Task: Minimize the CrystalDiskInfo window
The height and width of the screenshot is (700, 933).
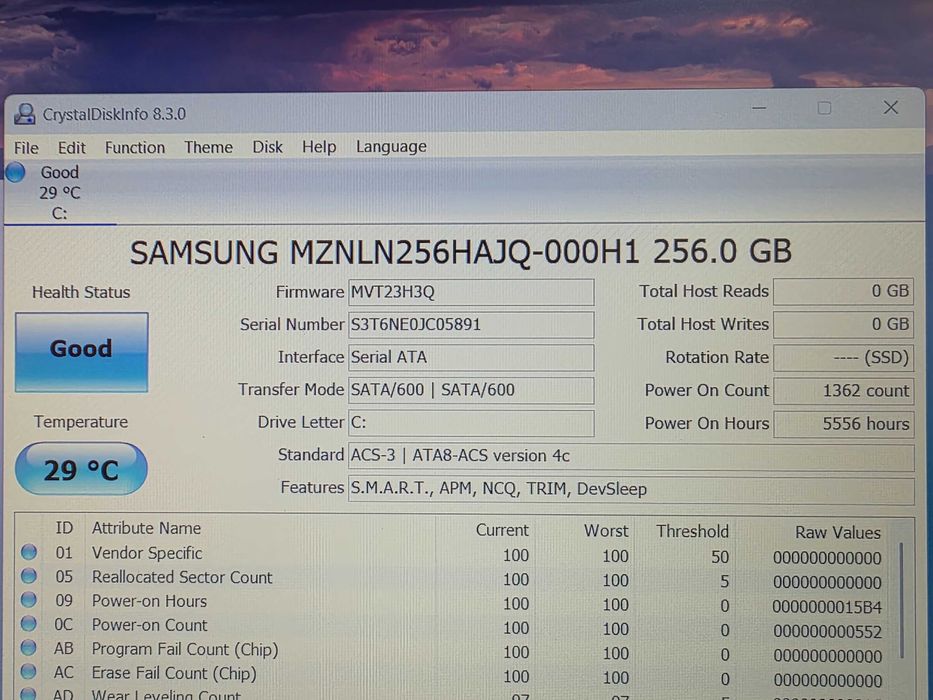Action: click(759, 108)
